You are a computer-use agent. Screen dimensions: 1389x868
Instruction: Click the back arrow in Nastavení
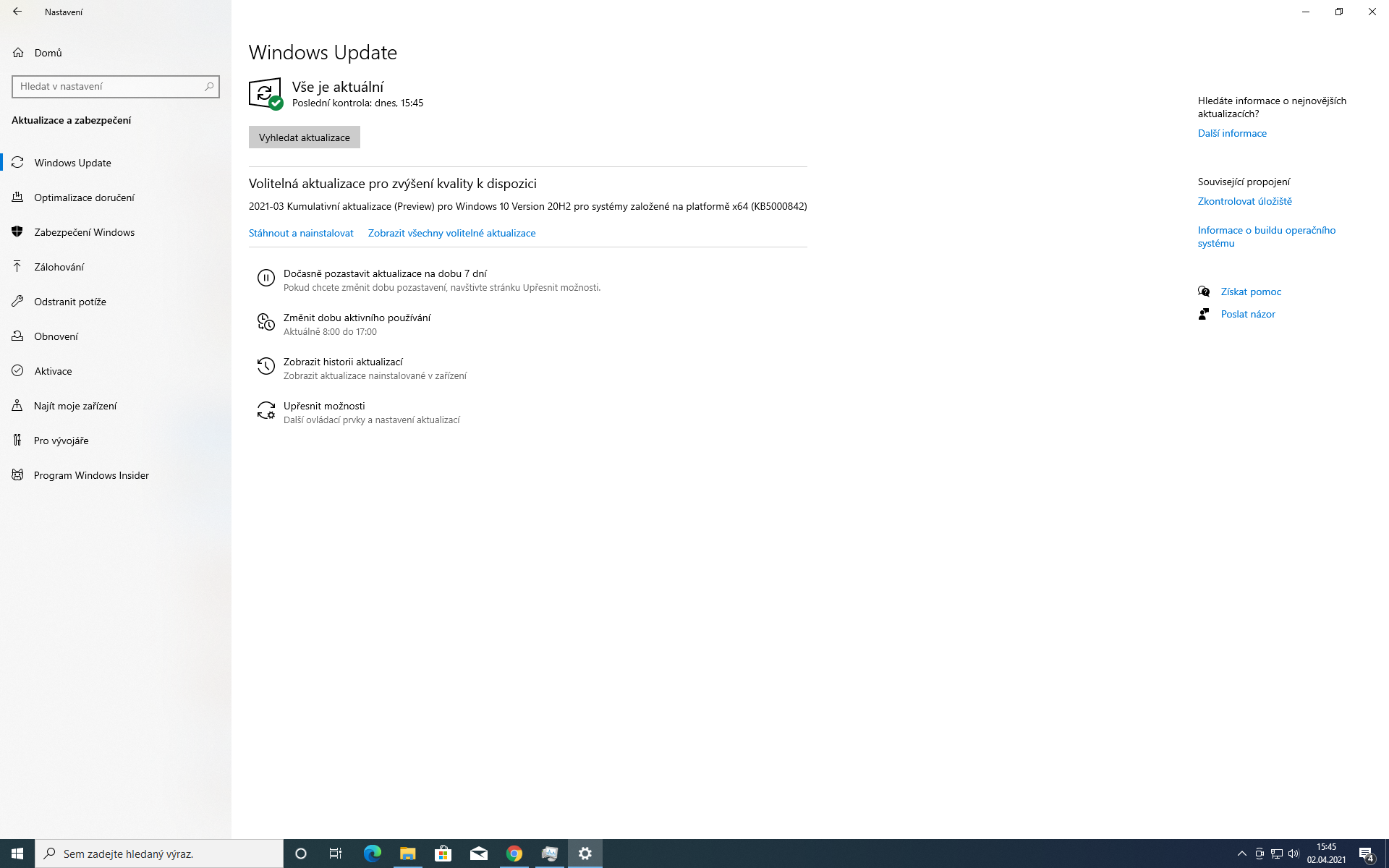click(x=17, y=12)
